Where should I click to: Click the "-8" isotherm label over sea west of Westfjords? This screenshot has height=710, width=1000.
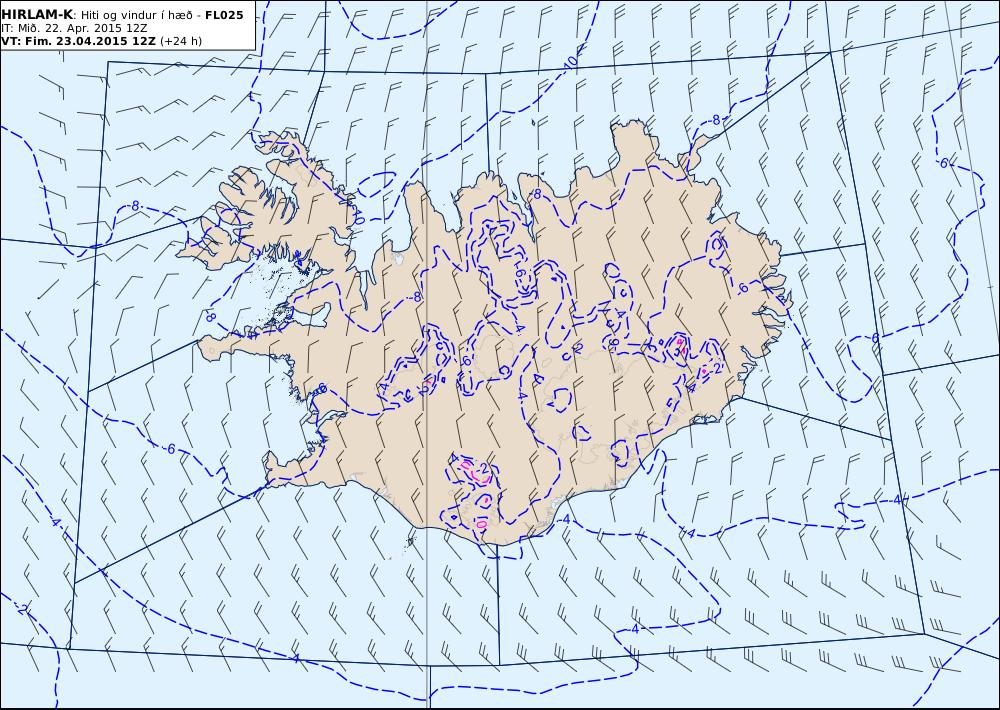[x=135, y=206]
